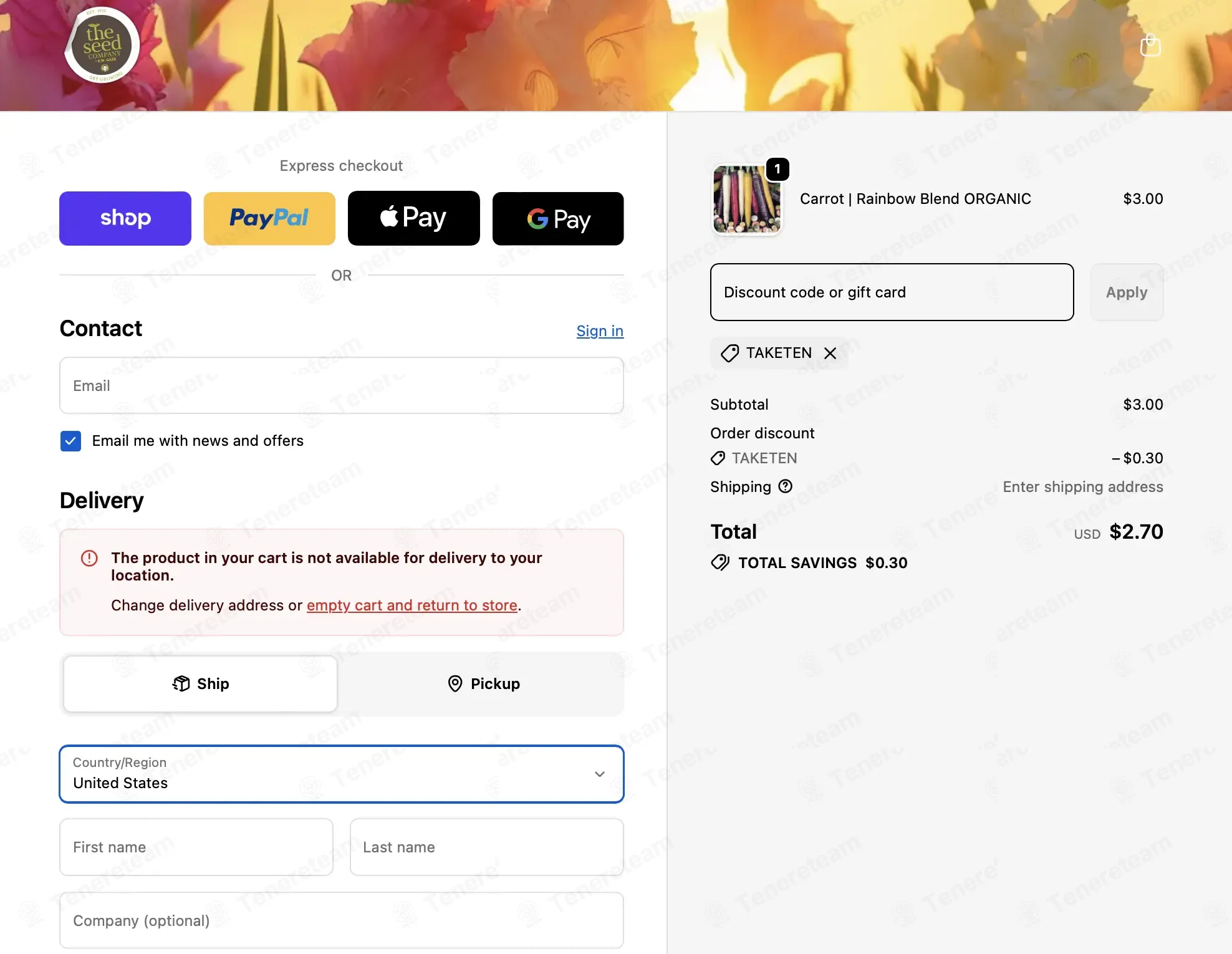
Task: Focus the Email input field
Action: point(342,385)
